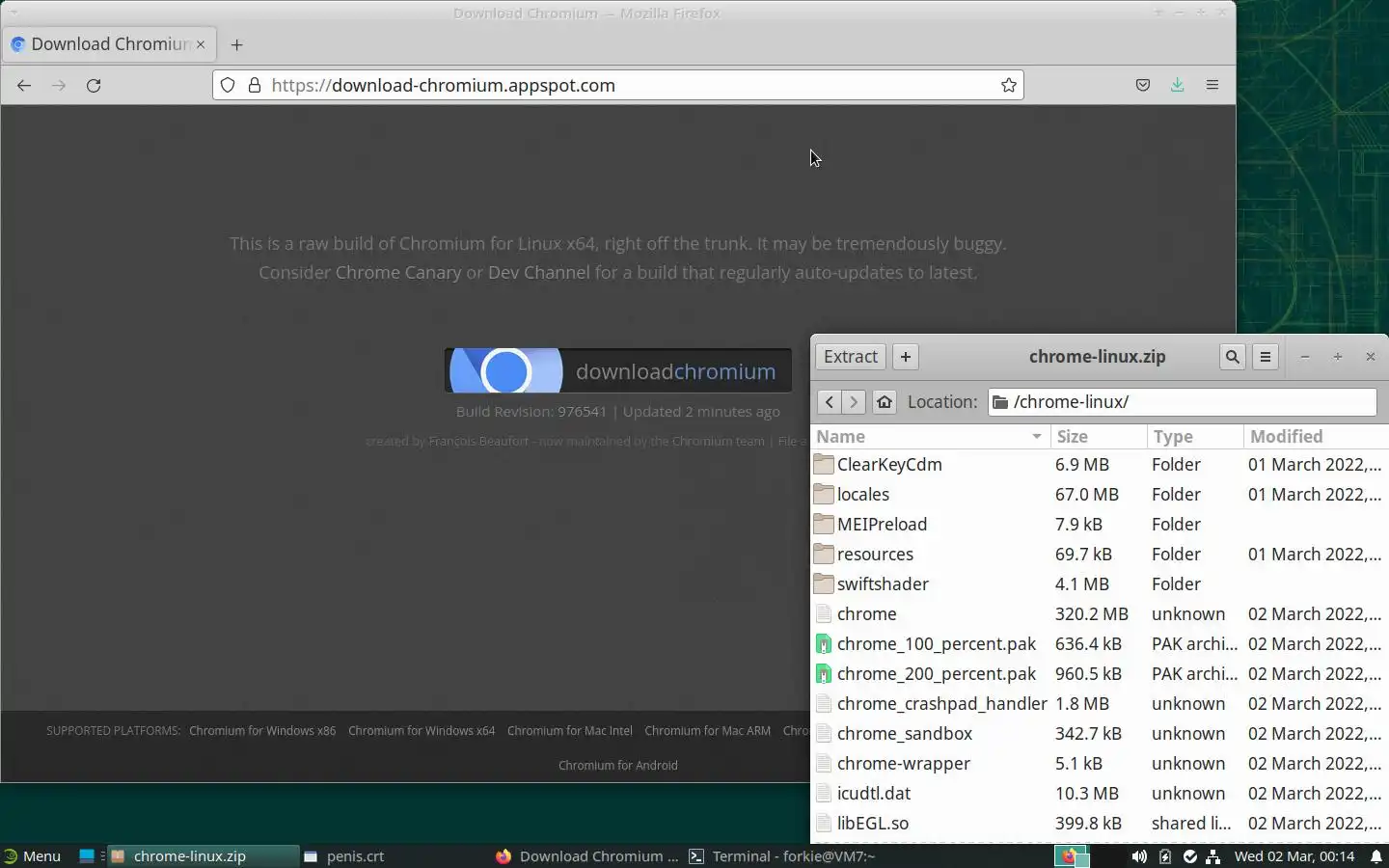
Task: Open the Firefox hamburger menu
Action: pos(1212,85)
